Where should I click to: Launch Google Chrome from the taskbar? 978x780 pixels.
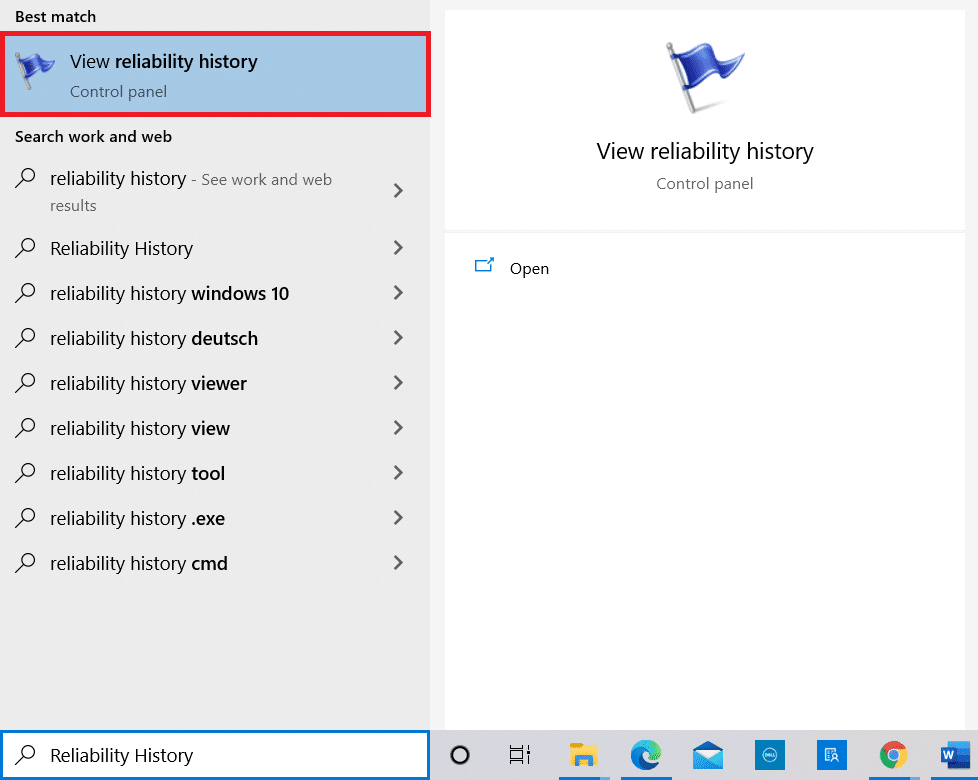tap(893, 755)
